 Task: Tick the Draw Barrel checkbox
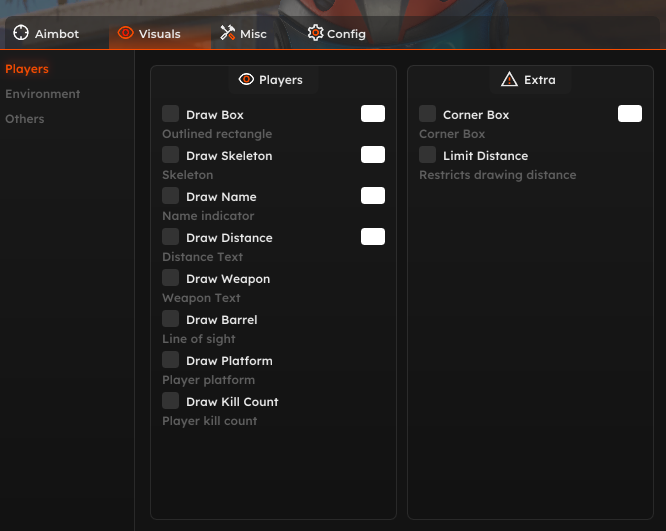point(171,319)
